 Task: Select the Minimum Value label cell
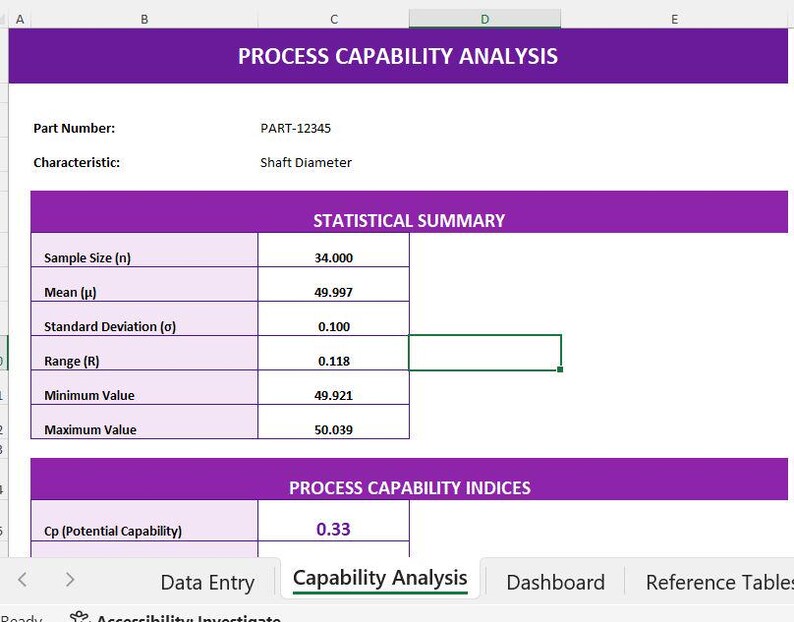tap(144, 387)
